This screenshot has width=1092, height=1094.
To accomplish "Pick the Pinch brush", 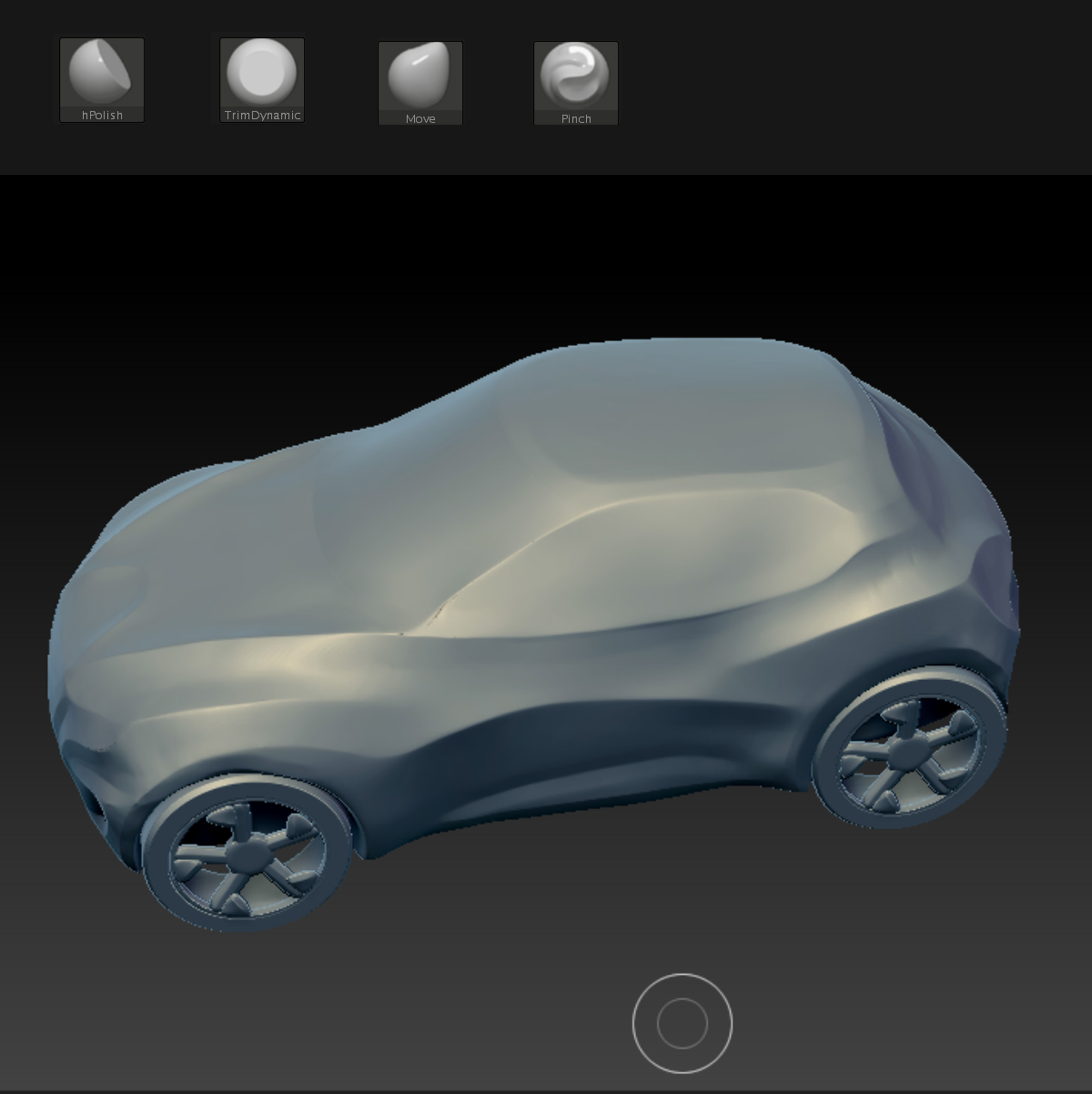I will pyautogui.click(x=576, y=83).
